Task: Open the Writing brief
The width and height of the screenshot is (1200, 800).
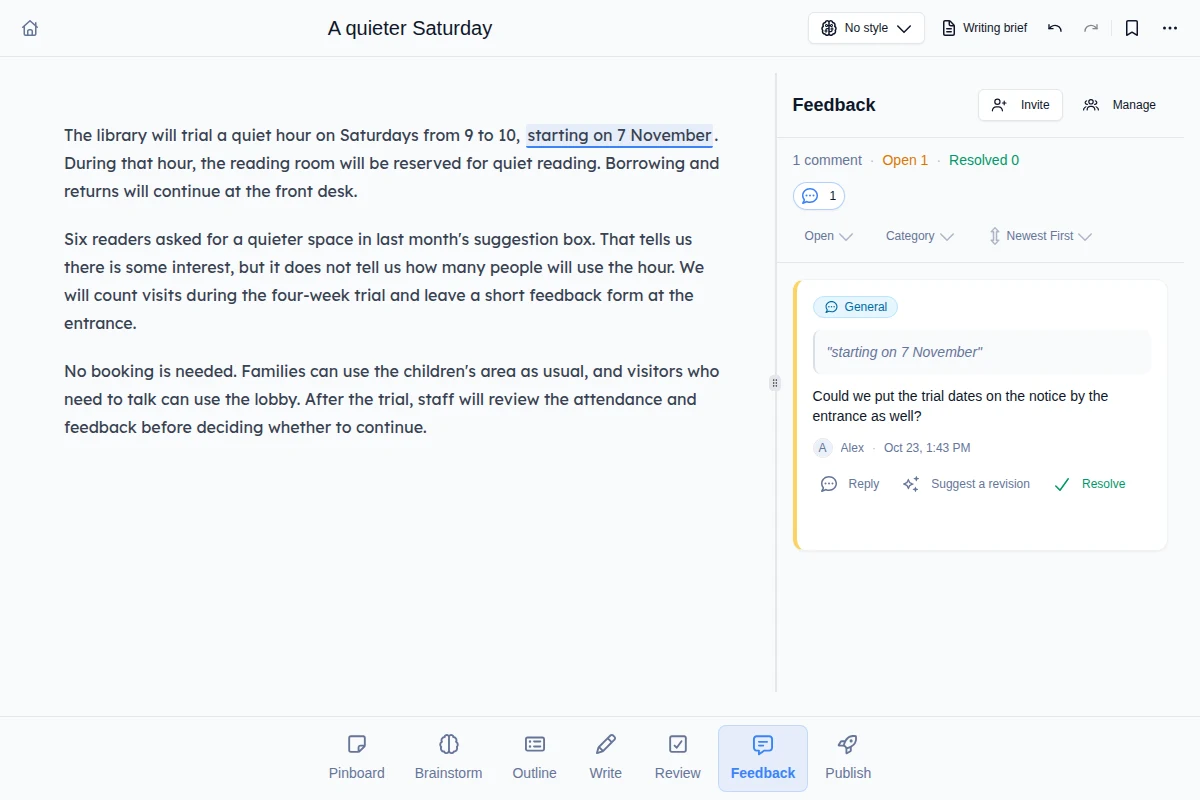Action: pos(985,28)
